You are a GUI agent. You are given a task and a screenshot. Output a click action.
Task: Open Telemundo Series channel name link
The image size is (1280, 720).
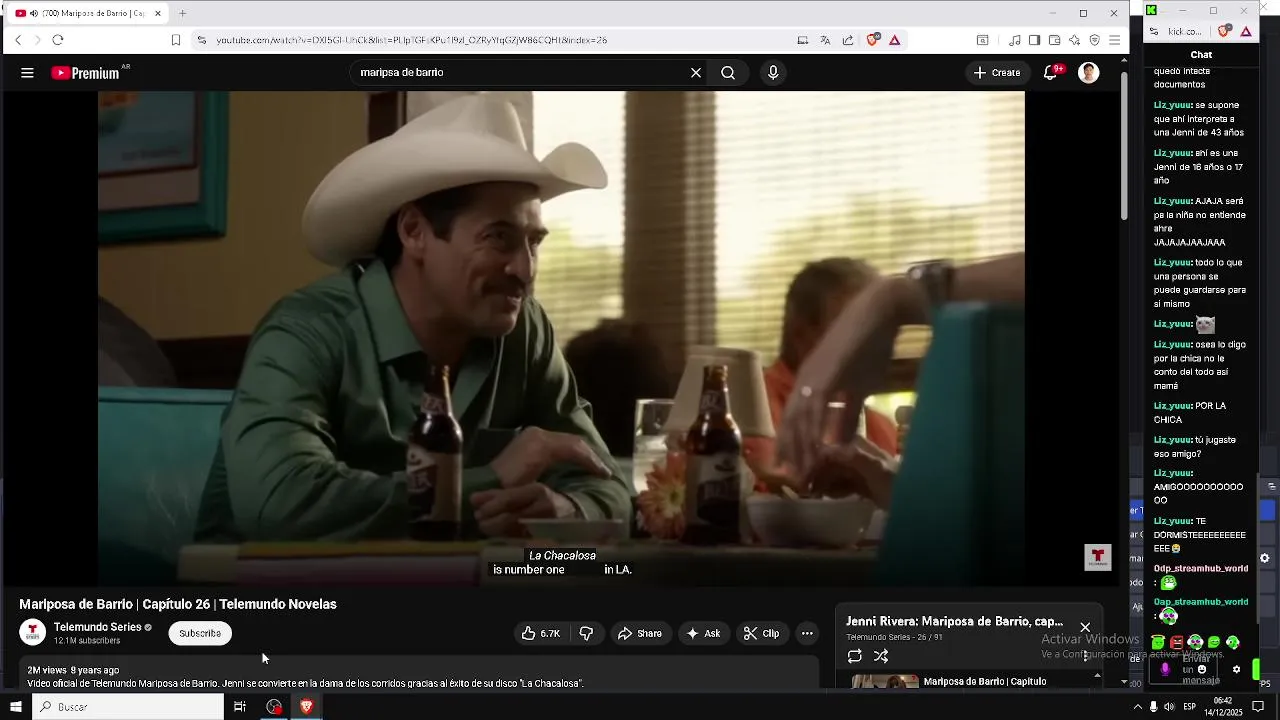pos(97,627)
